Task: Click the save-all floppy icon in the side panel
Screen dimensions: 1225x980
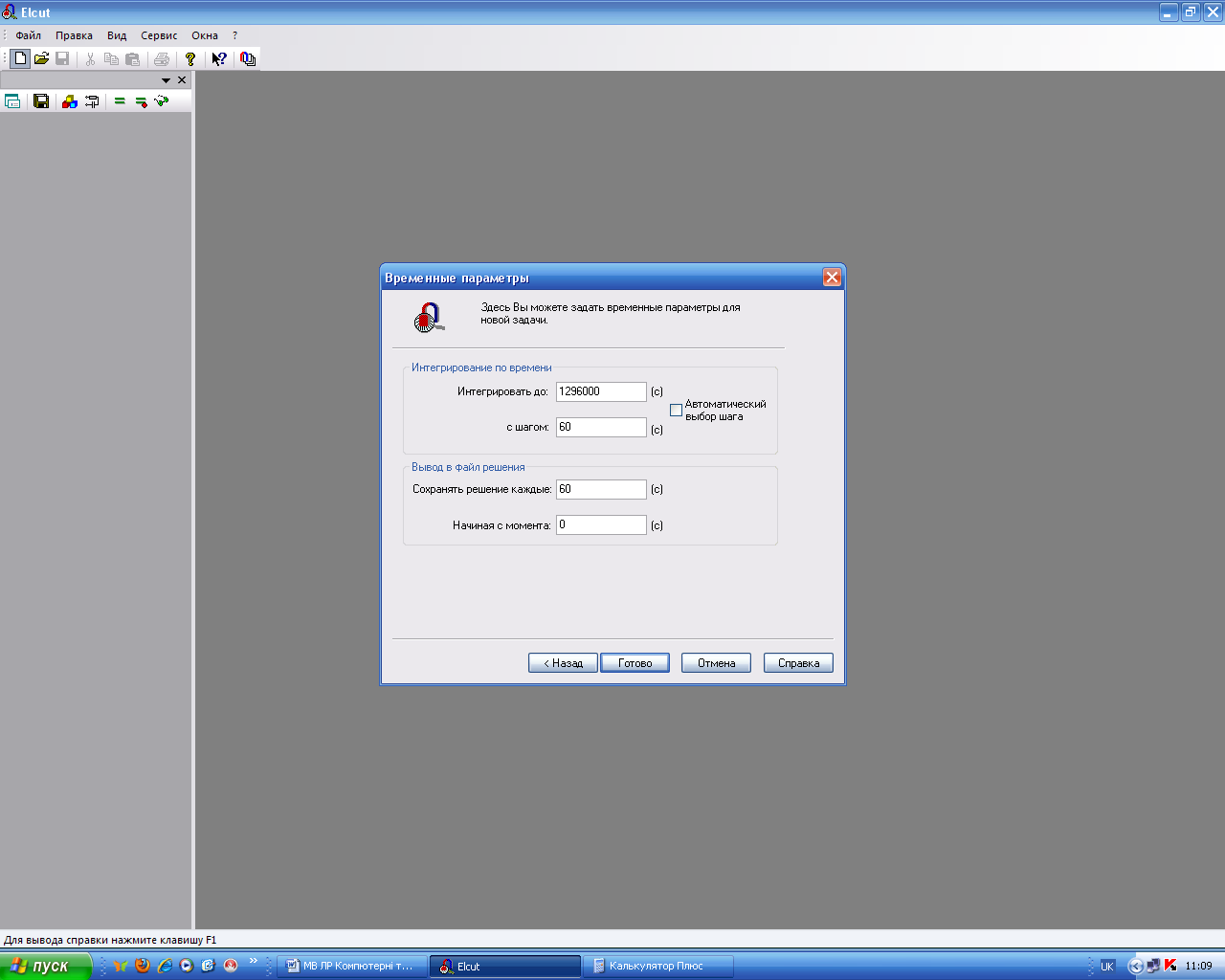Action: [x=41, y=101]
